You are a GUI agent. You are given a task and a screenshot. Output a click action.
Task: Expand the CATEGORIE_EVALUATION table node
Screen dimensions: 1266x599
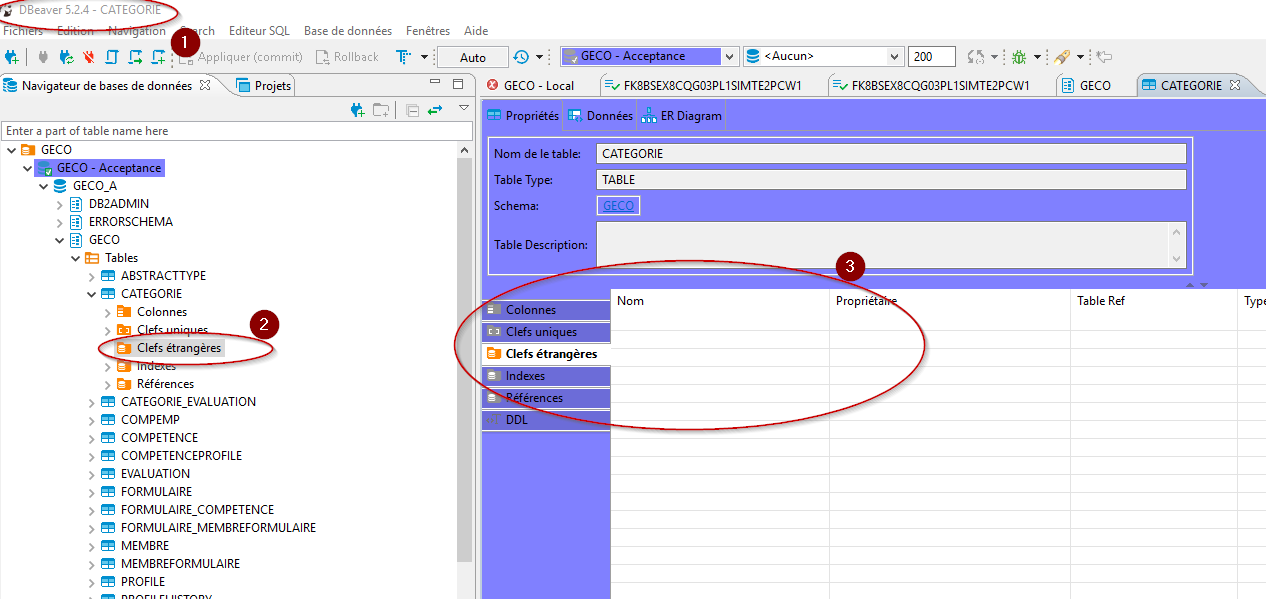click(x=91, y=402)
